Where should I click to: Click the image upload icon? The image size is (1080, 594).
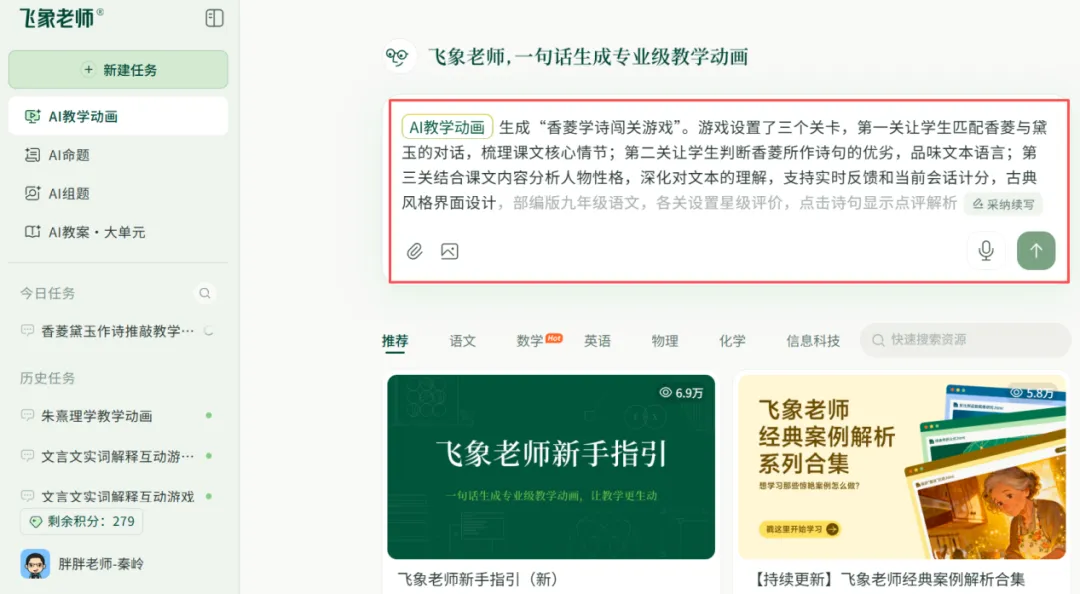[x=449, y=251]
